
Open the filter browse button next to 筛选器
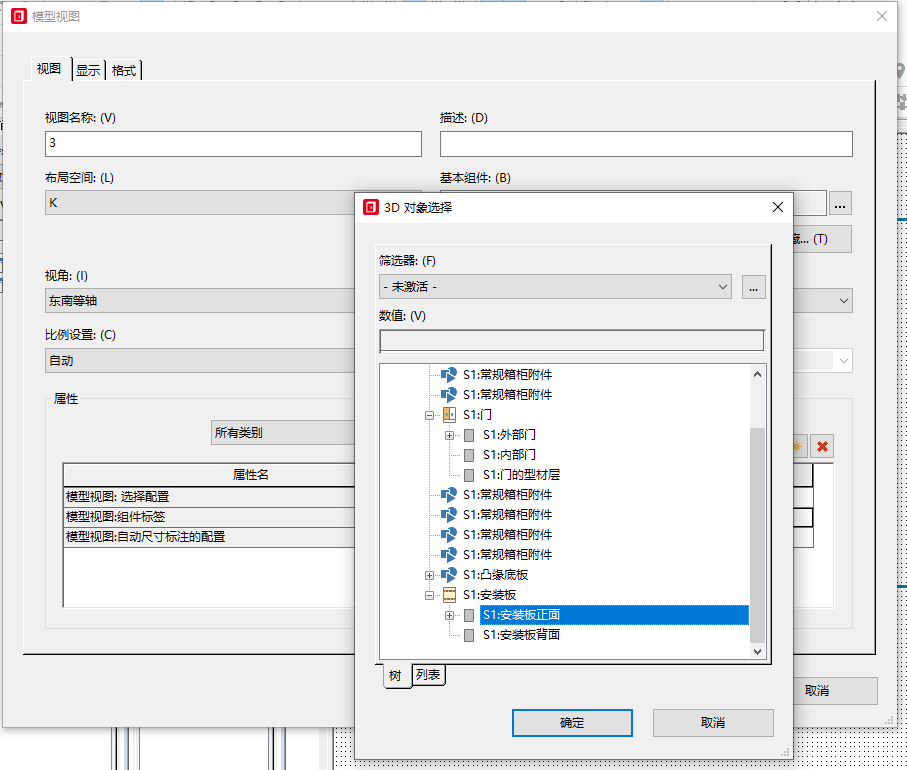coord(754,287)
